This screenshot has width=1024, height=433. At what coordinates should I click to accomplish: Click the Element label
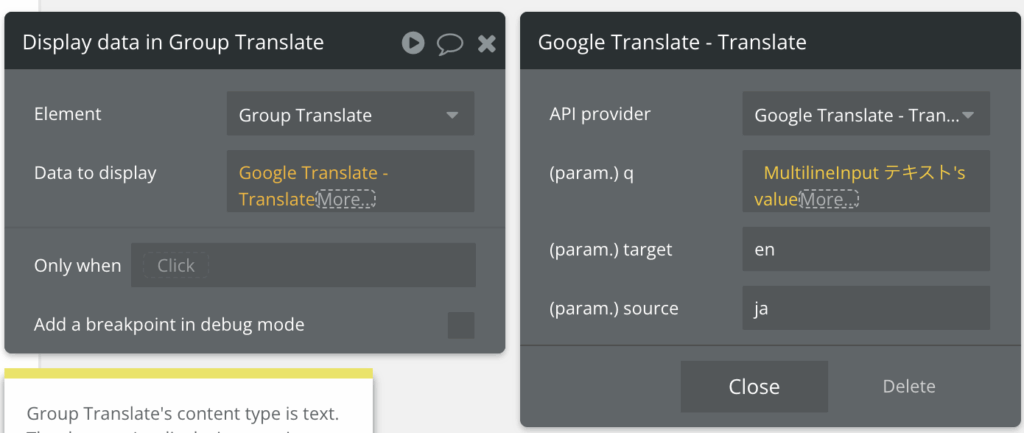tap(68, 114)
